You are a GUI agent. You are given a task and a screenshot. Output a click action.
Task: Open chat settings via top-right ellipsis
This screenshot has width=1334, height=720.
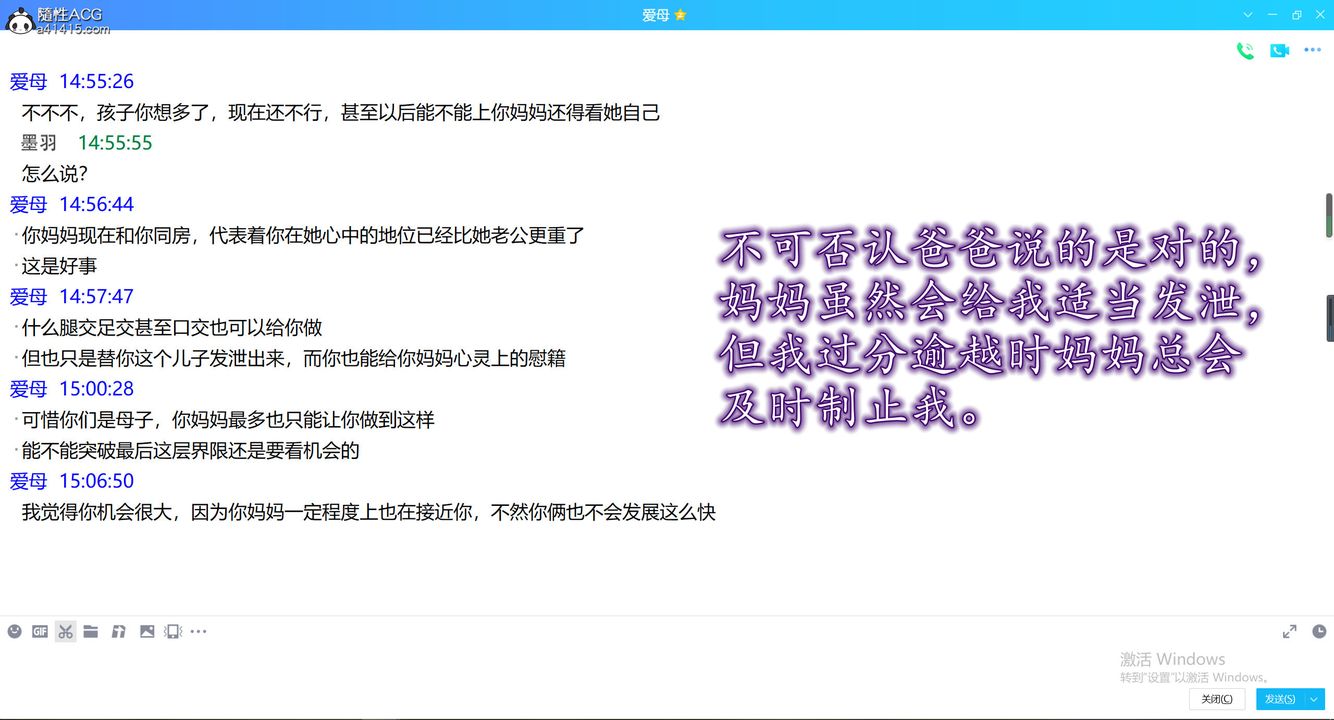1313,50
